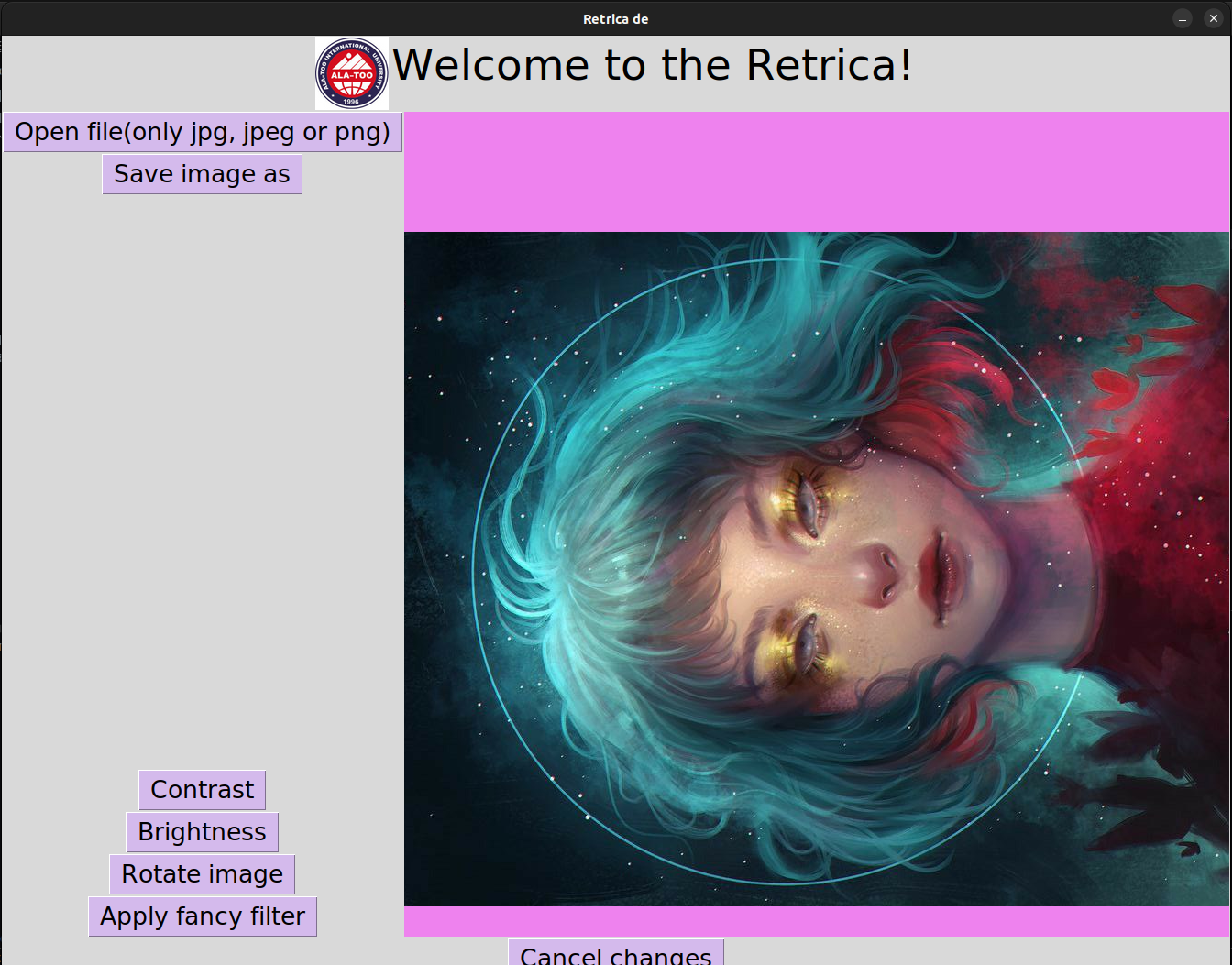Open a file with the jpg/jpeg/png button
The width and height of the screenshot is (1232, 965).
[x=202, y=132]
